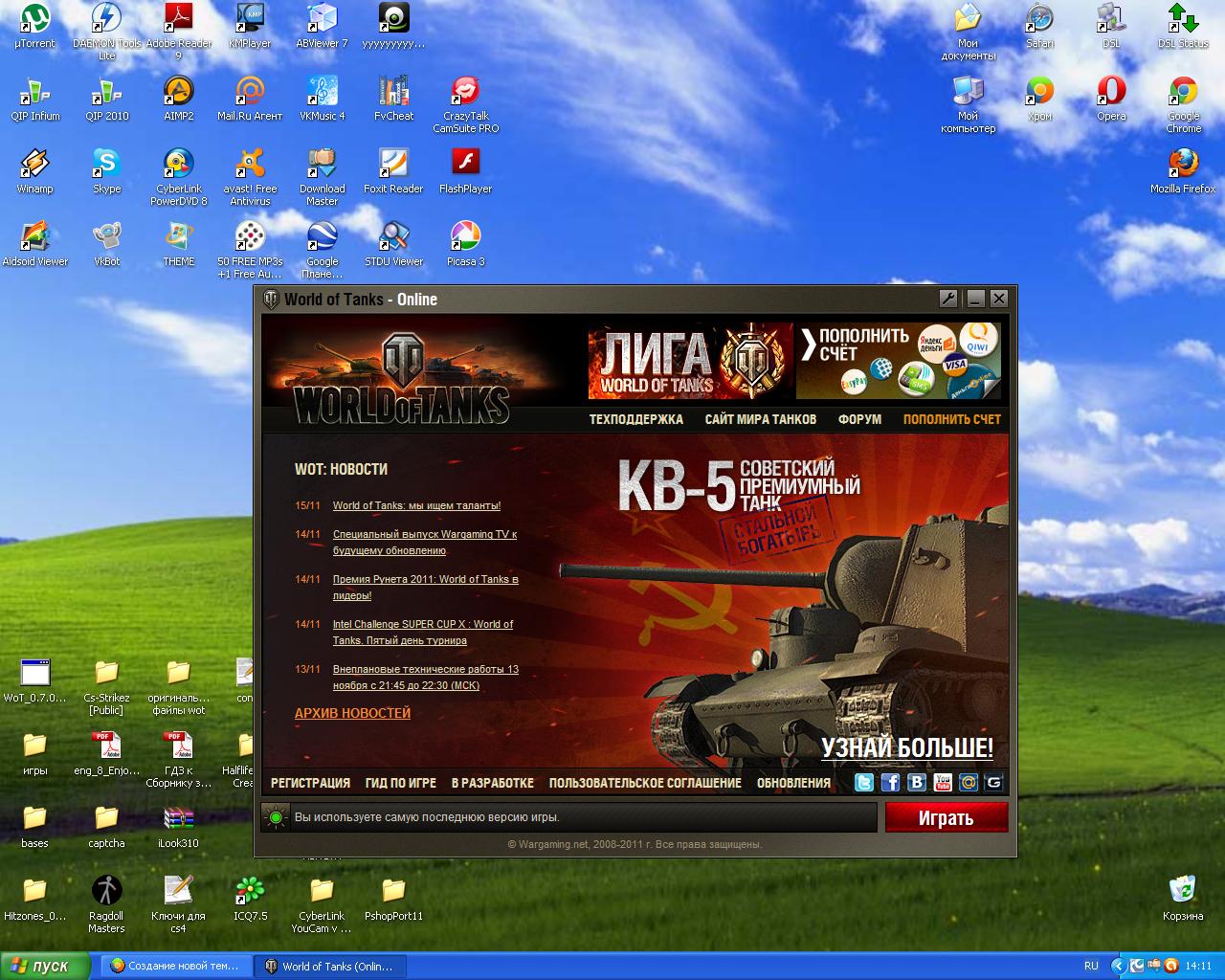
Task: Open the Техподдержка menu item
Action: [636, 419]
